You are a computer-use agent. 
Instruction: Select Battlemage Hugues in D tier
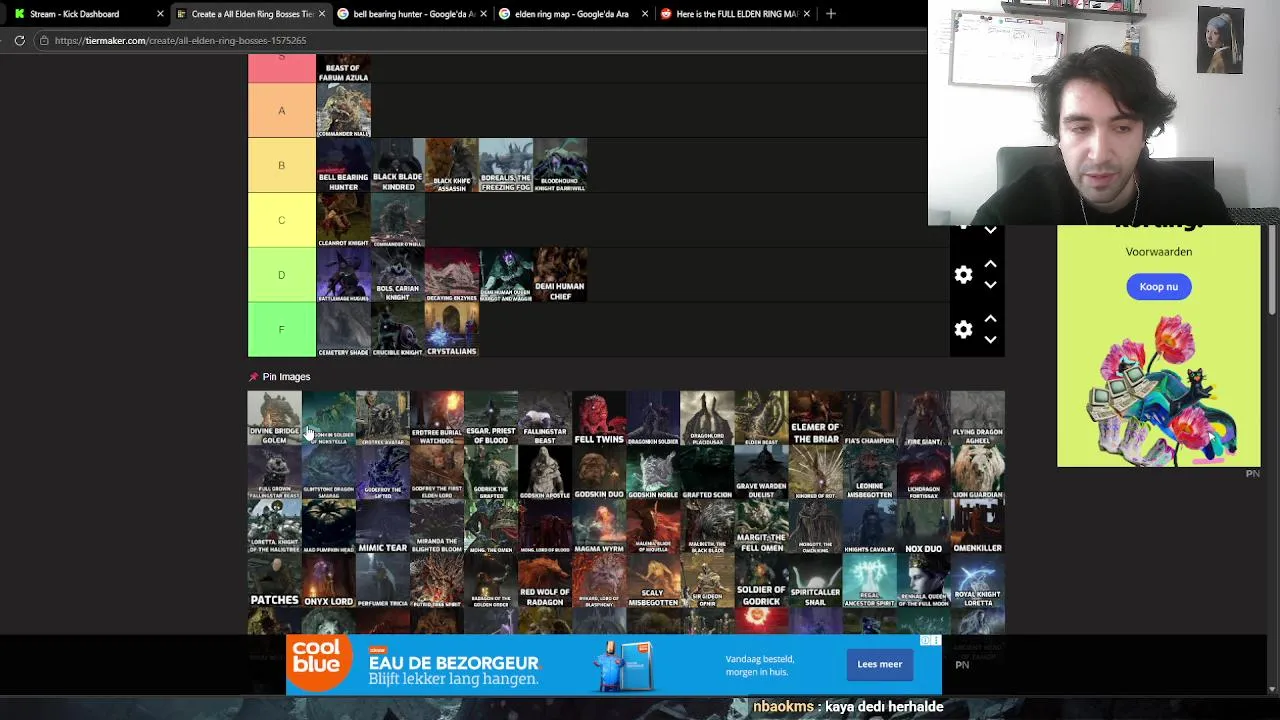(343, 275)
